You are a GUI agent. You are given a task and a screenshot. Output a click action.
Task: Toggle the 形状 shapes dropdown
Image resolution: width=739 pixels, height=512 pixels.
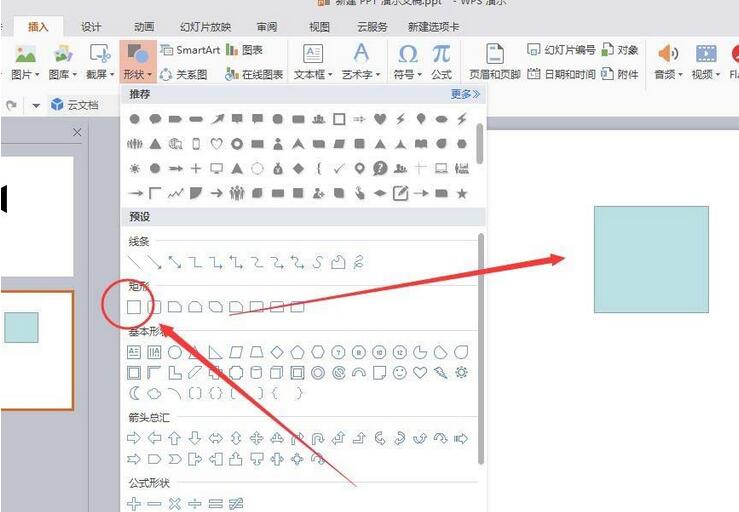138,62
